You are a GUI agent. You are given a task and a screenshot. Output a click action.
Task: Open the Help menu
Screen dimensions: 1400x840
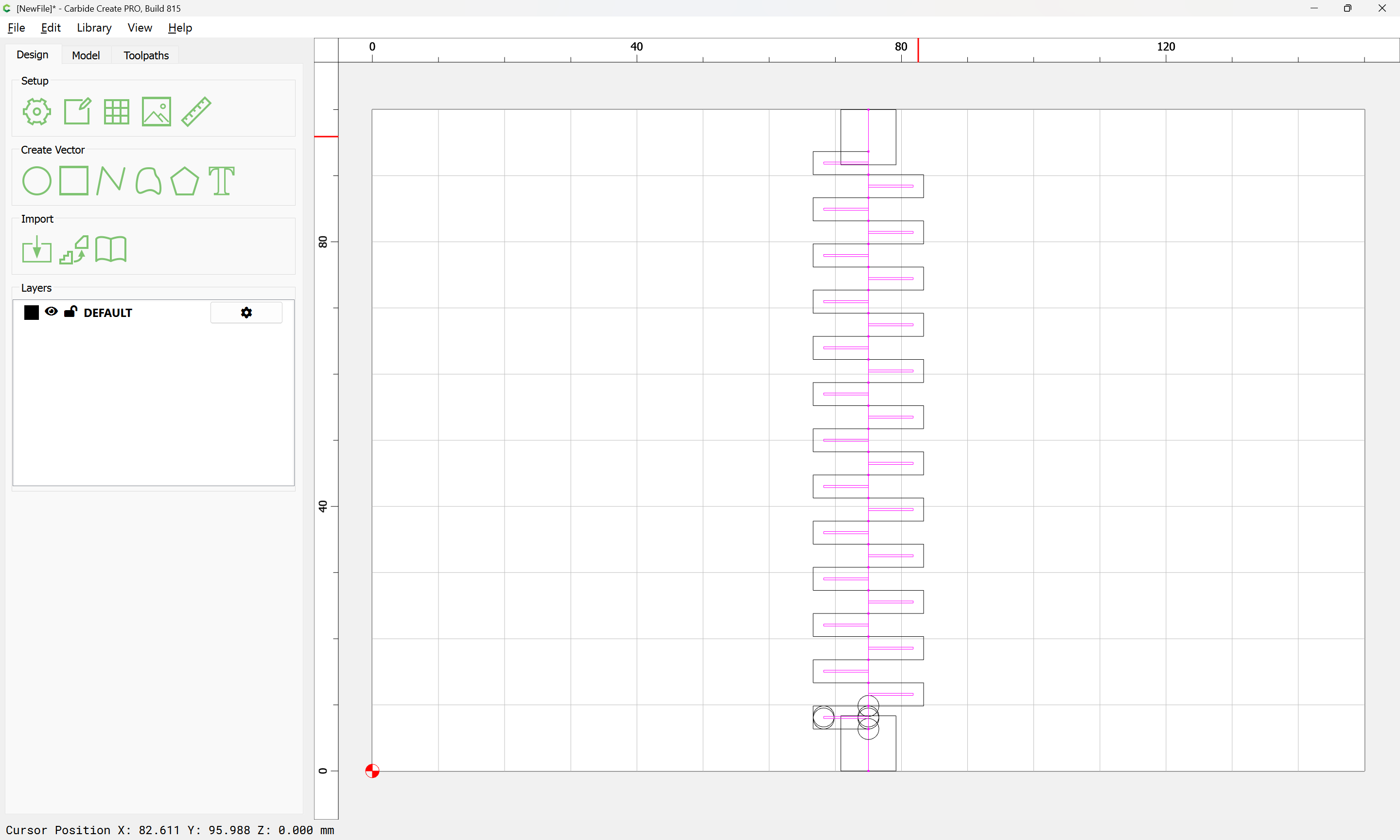pyautogui.click(x=180, y=28)
